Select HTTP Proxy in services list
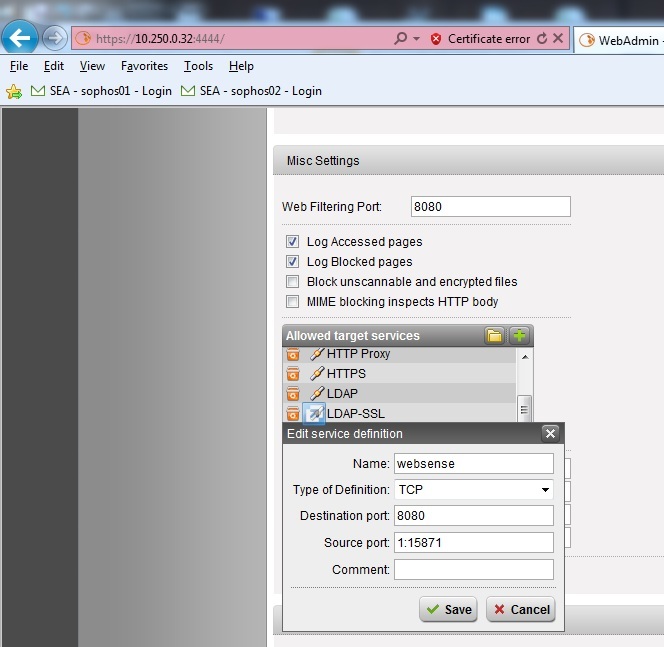Screen dimensions: 664x647 click(358, 354)
